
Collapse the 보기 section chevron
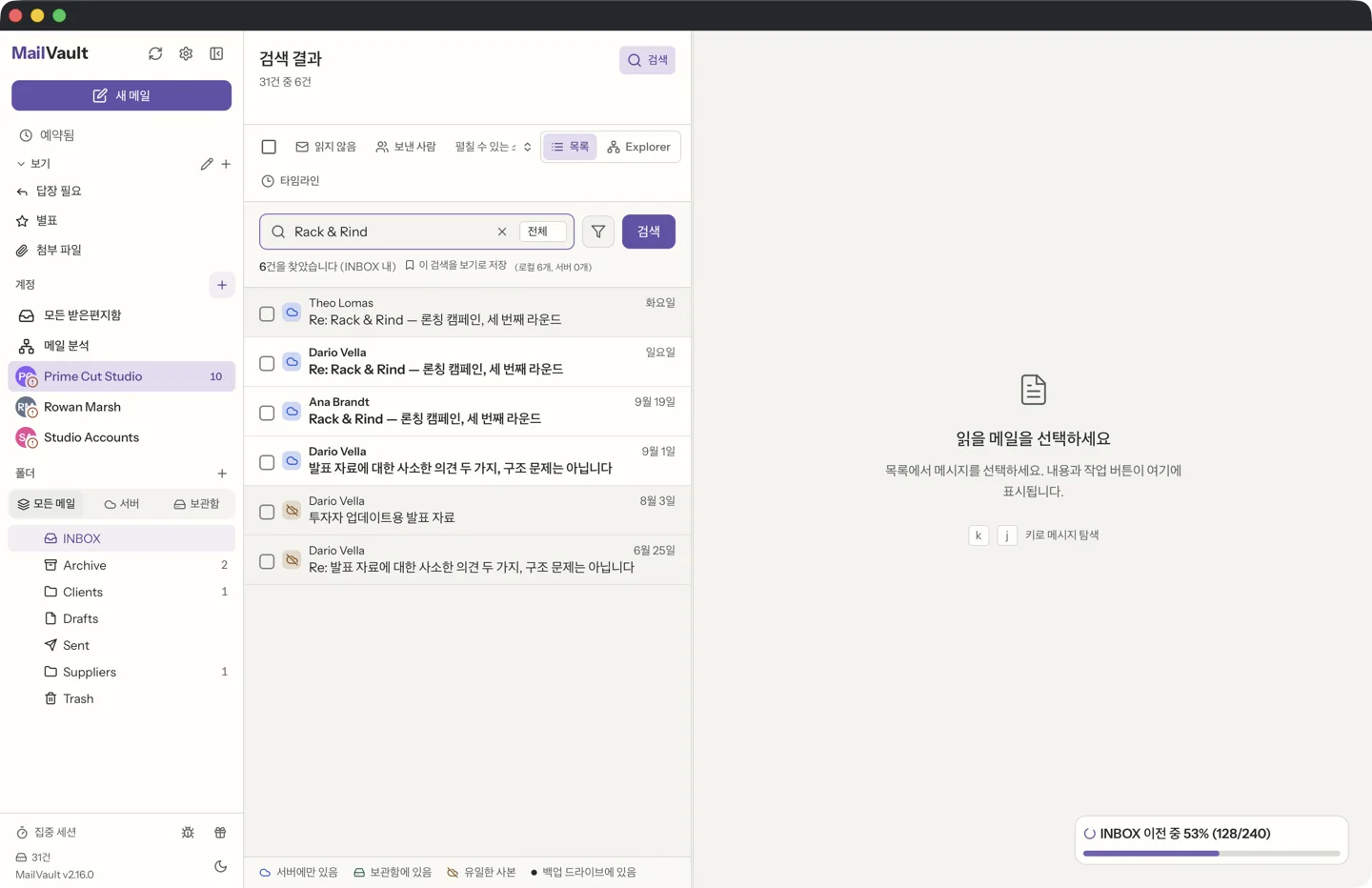21,164
